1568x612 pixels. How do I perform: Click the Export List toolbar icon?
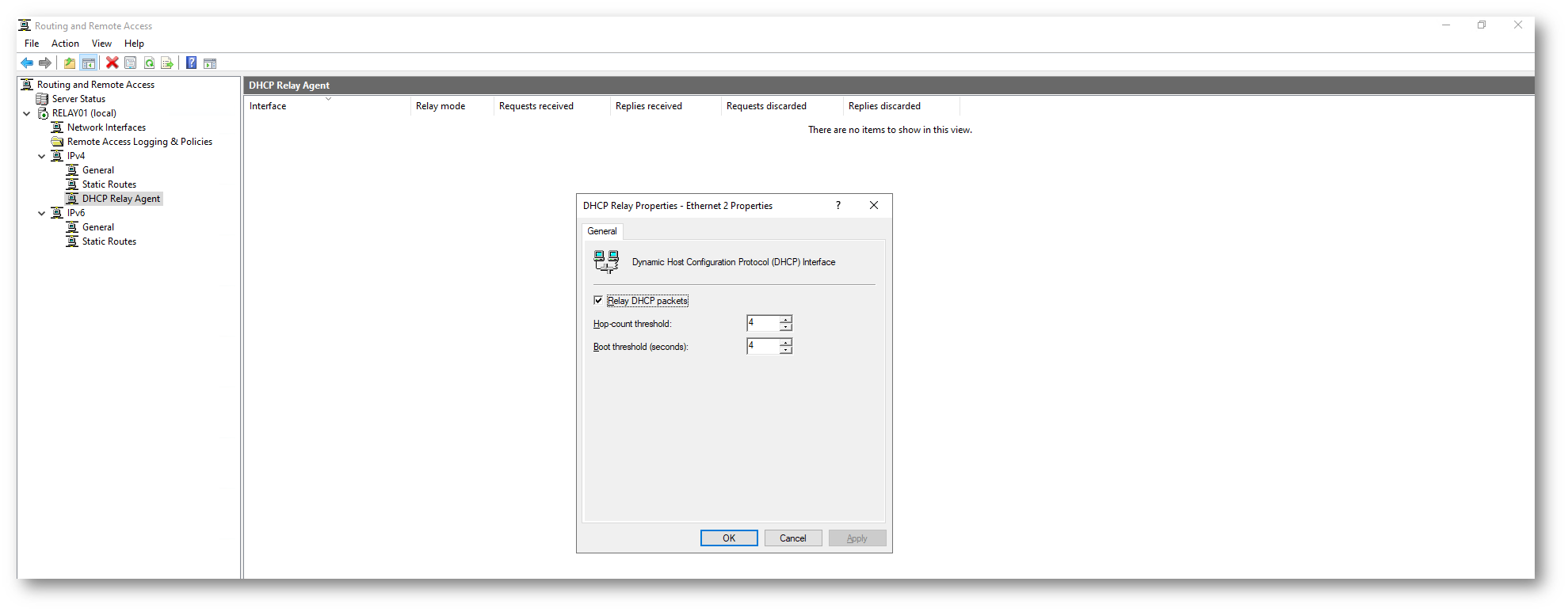coord(167,63)
